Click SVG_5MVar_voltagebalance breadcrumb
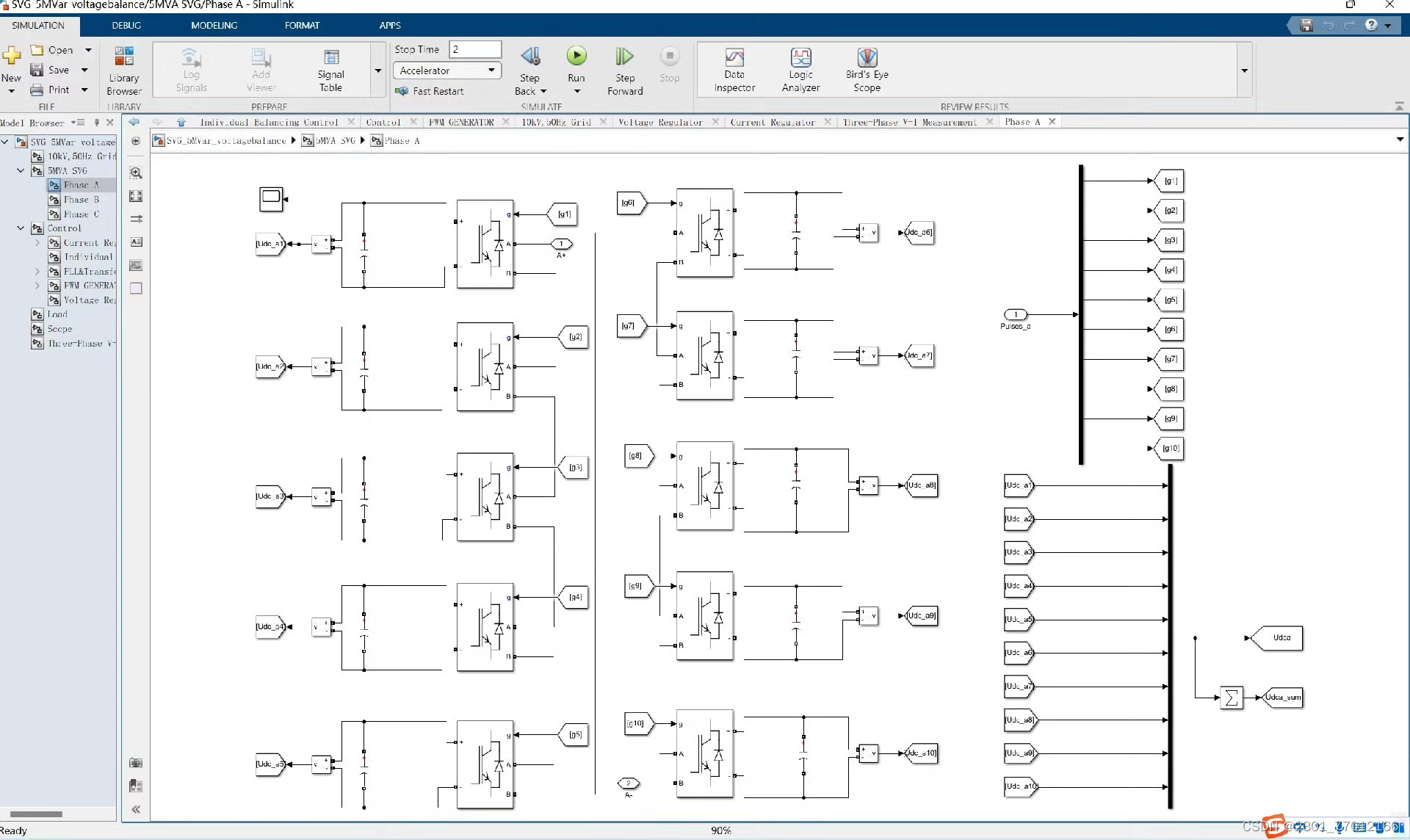1410x840 pixels. 226,141
